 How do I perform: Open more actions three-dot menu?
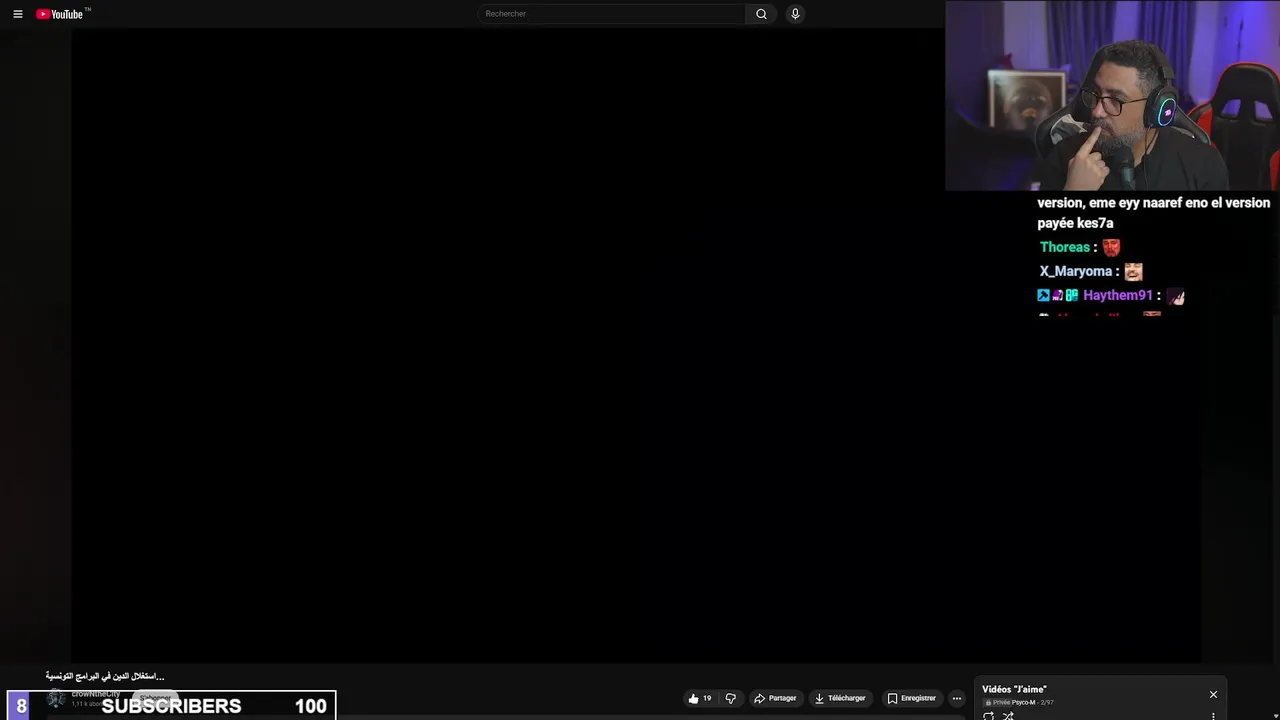(957, 698)
